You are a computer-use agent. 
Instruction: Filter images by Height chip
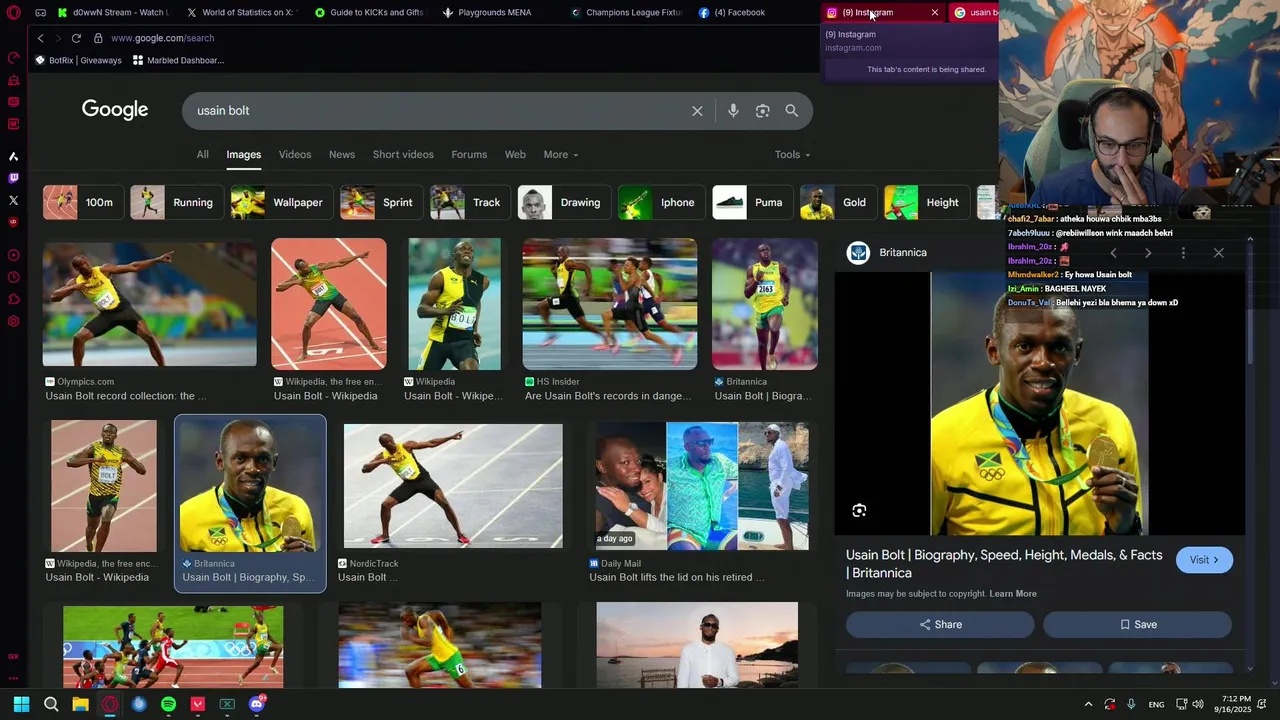926,203
